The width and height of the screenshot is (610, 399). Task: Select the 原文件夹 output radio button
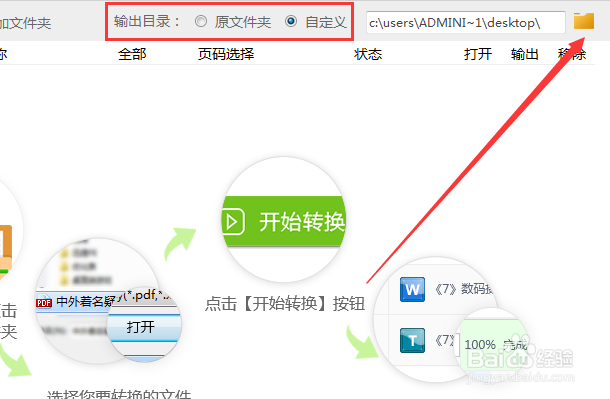[x=201, y=21]
